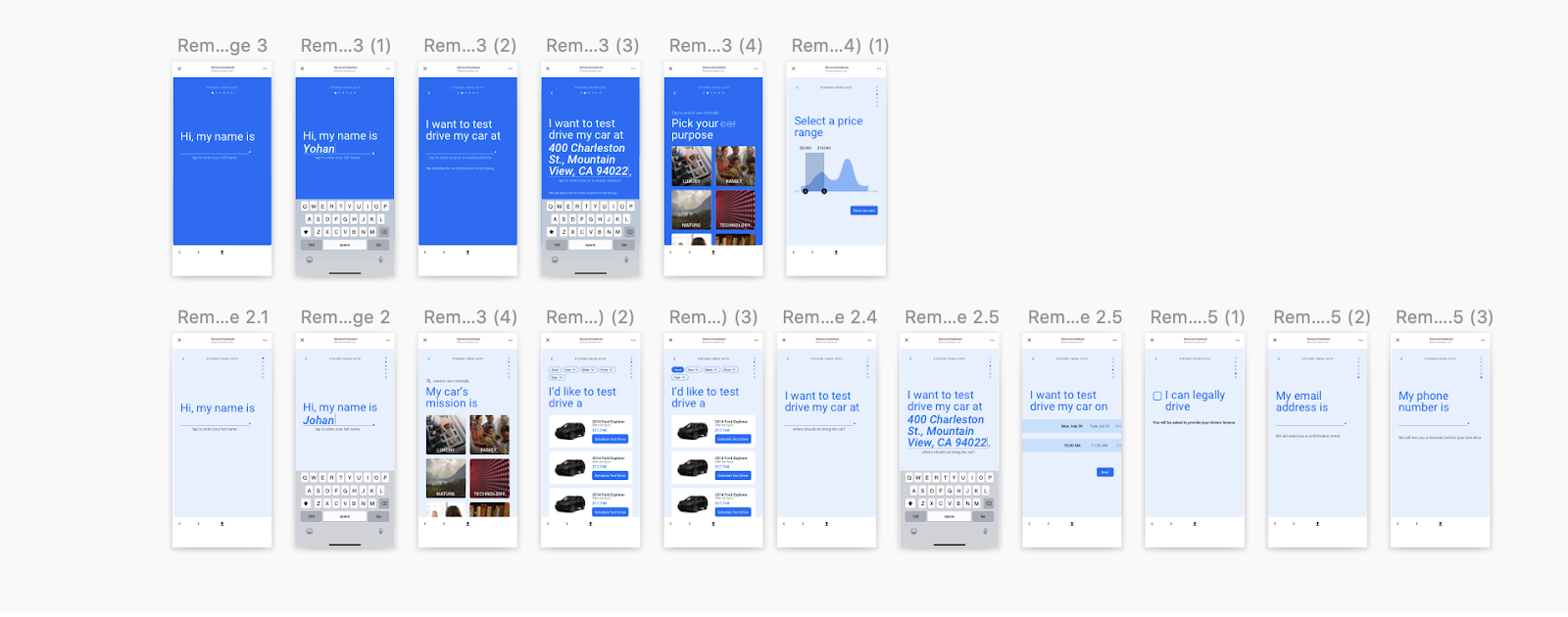Open Make filter dropdown in Rem...) (3)
This screenshot has width=1568, height=617.
pos(711,370)
